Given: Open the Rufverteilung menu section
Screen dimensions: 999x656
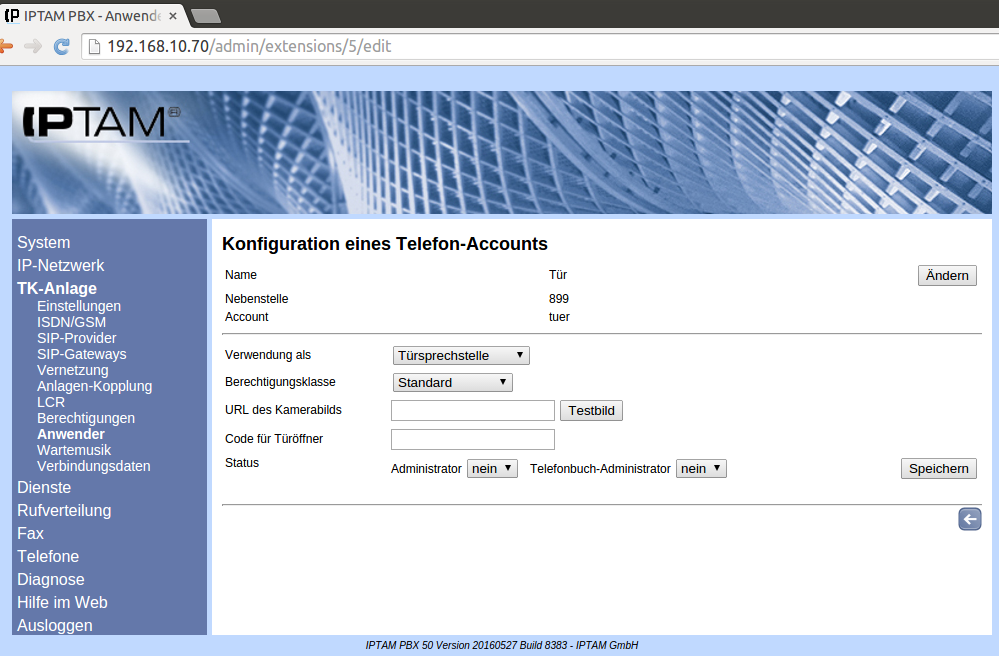Looking at the screenshot, I should pos(64,510).
